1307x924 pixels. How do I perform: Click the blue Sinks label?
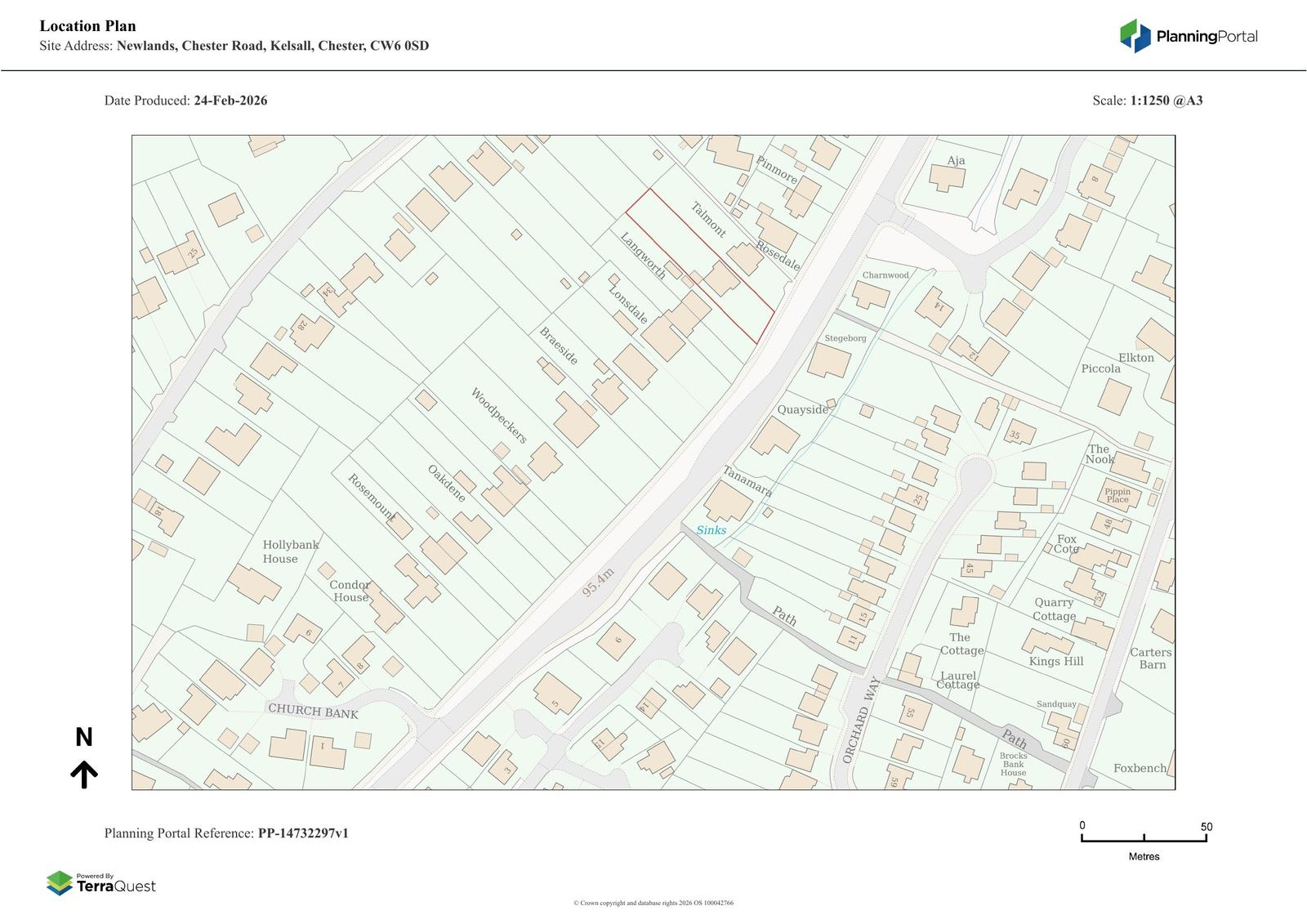pyautogui.click(x=711, y=530)
